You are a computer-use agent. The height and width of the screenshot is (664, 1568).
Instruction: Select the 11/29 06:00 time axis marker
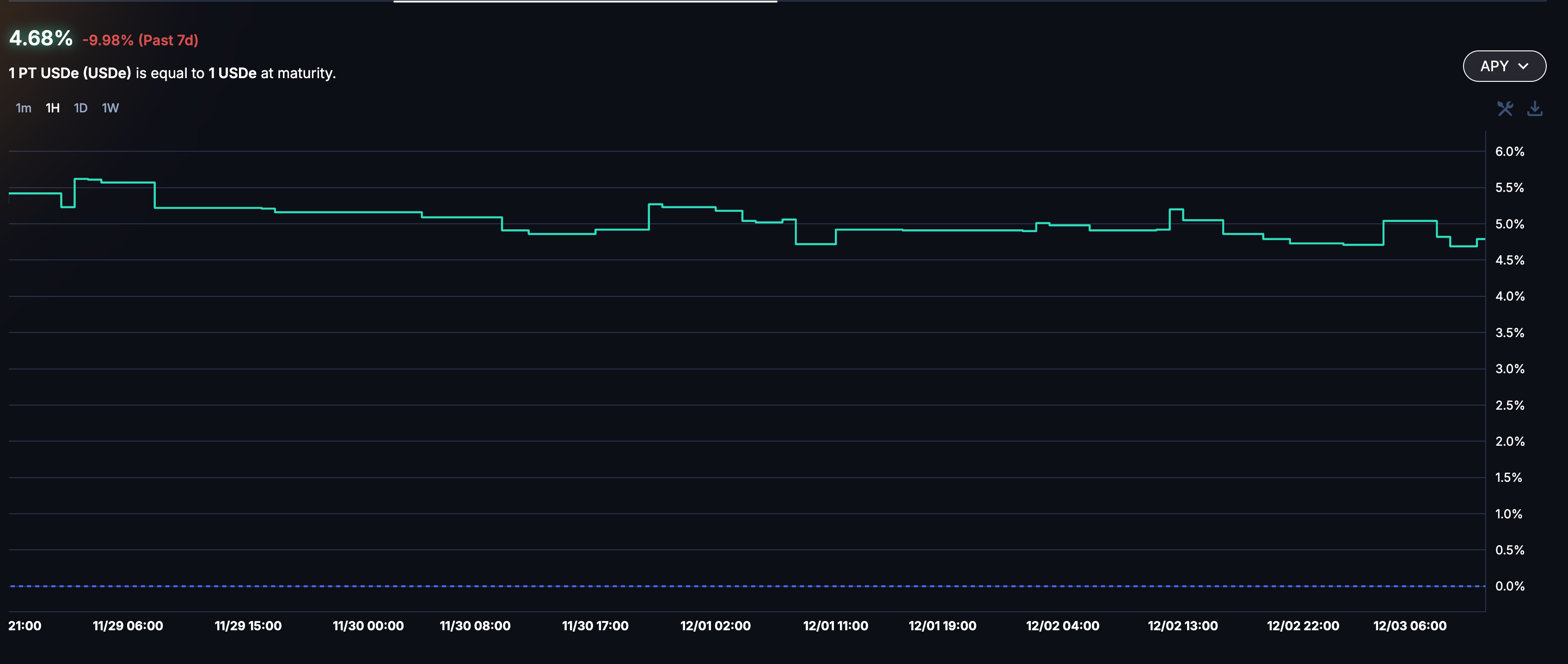[128, 626]
